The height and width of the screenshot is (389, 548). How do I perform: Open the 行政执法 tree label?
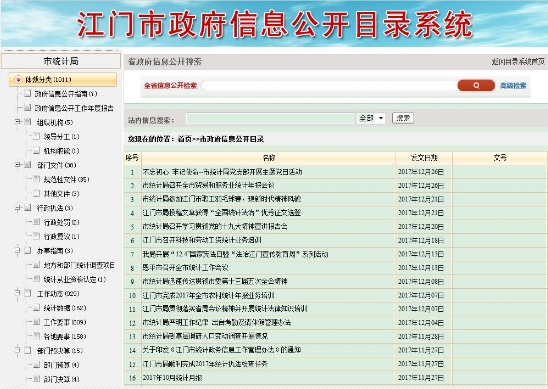(55, 208)
